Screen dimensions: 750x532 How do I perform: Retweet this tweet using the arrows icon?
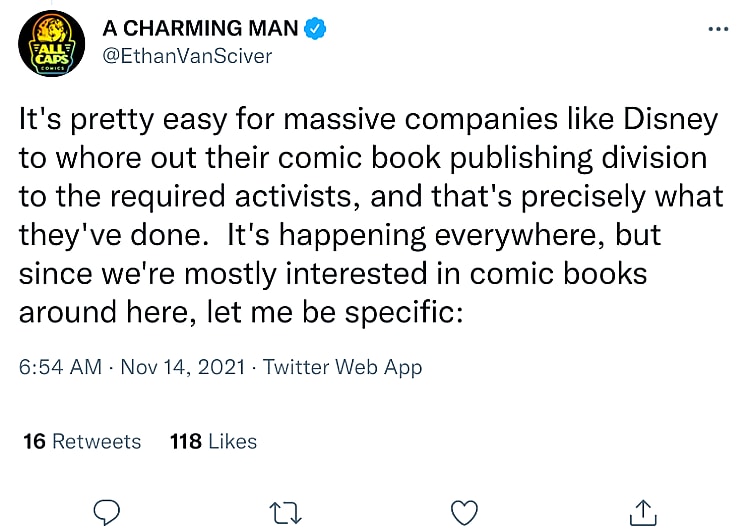click(x=285, y=513)
